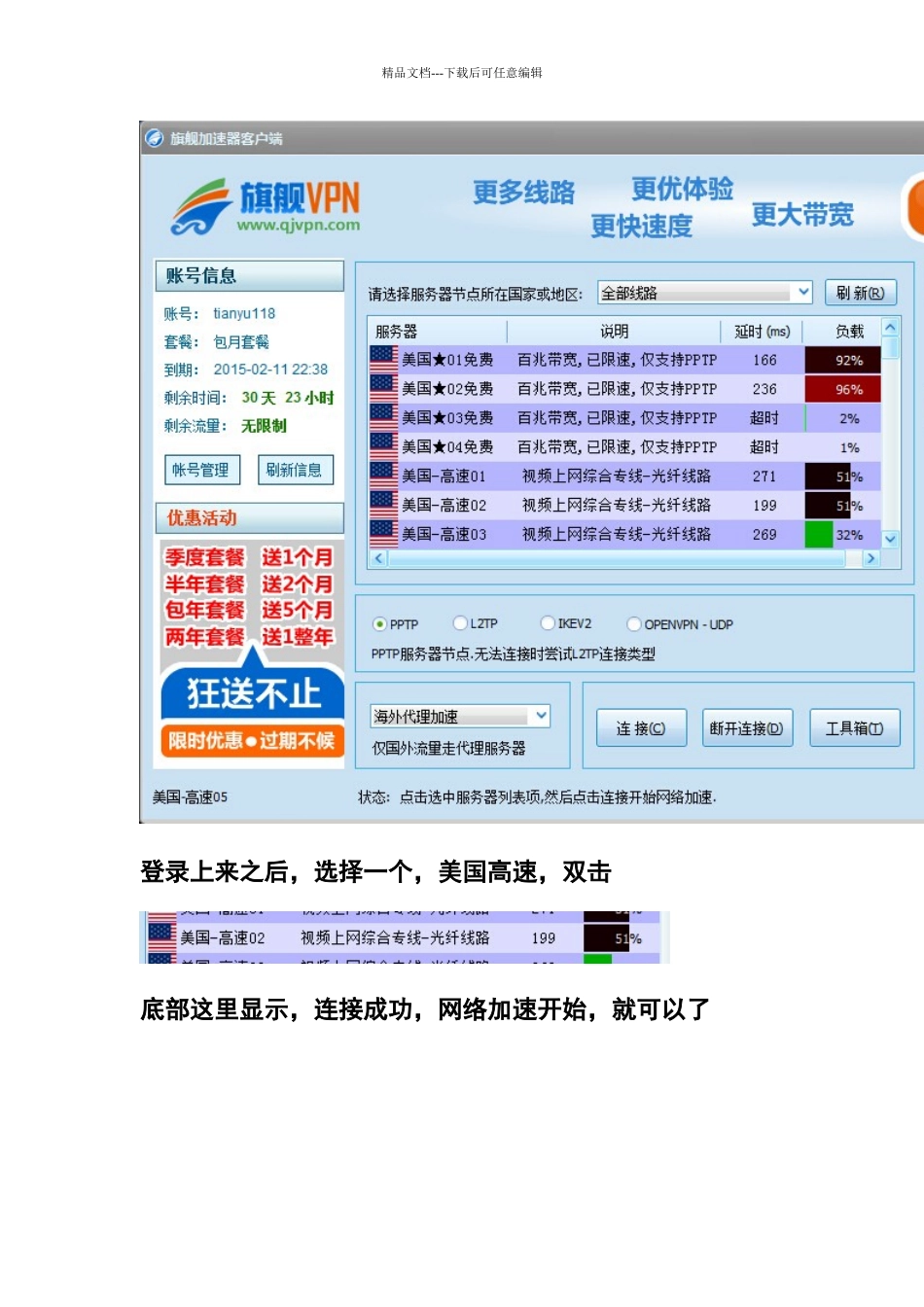Open the 工具箱(T) button
The image size is (924, 1307).
click(x=855, y=727)
